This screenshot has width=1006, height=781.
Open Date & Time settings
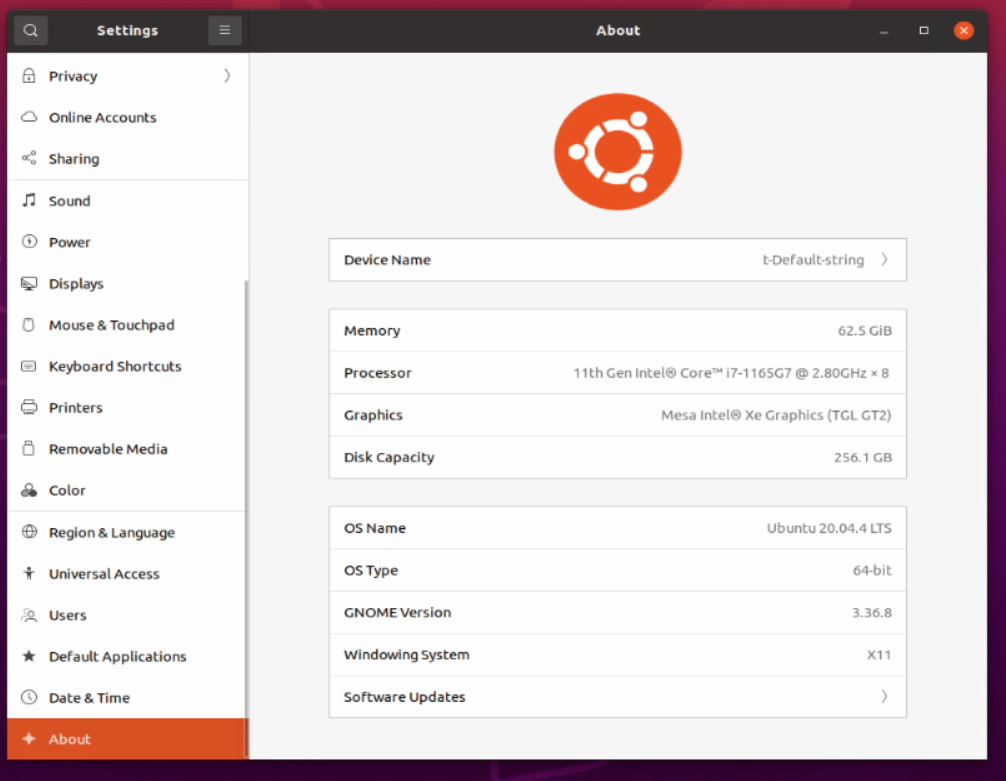[127, 698]
